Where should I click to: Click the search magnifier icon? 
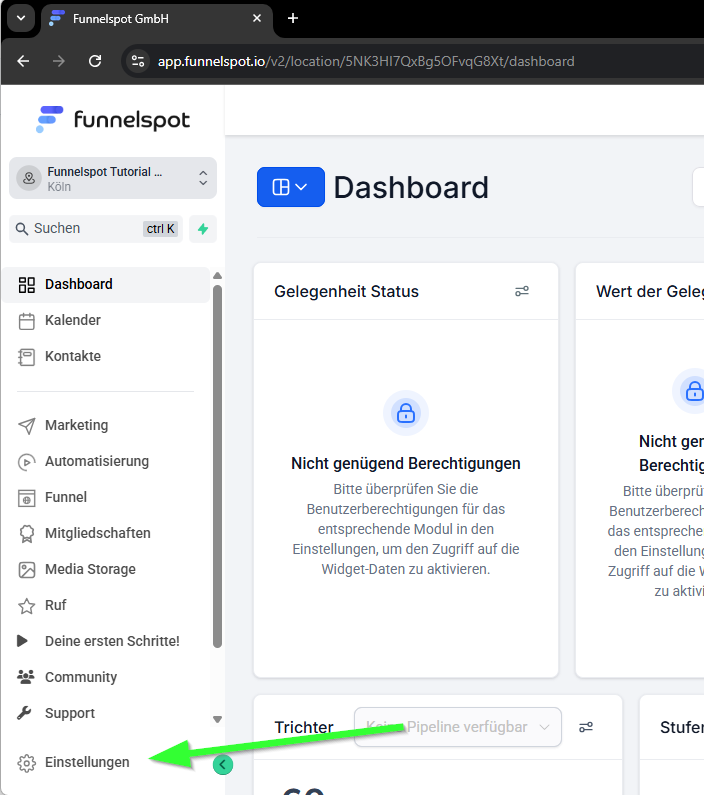tap(21, 229)
